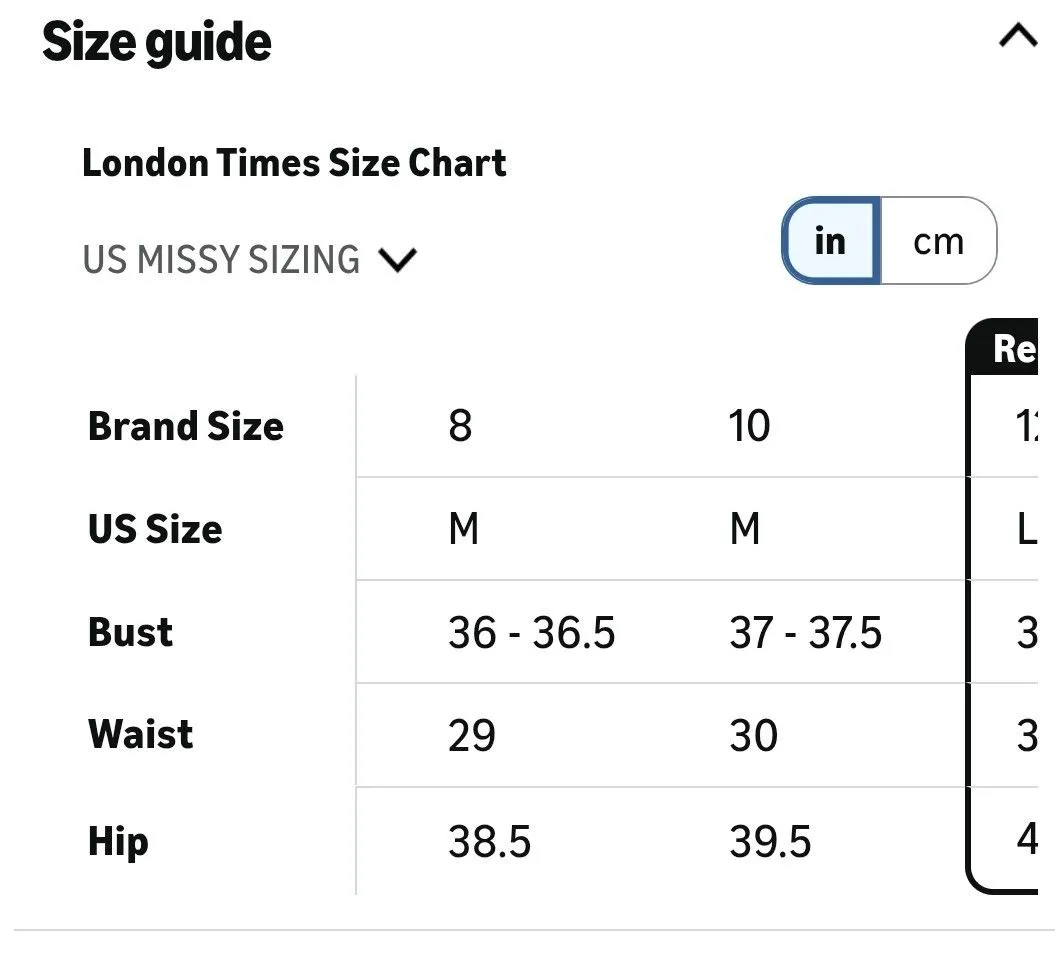The height and width of the screenshot is (960, 1055).
Task: Click the Waist row label
Action: [x=141, y=734]
